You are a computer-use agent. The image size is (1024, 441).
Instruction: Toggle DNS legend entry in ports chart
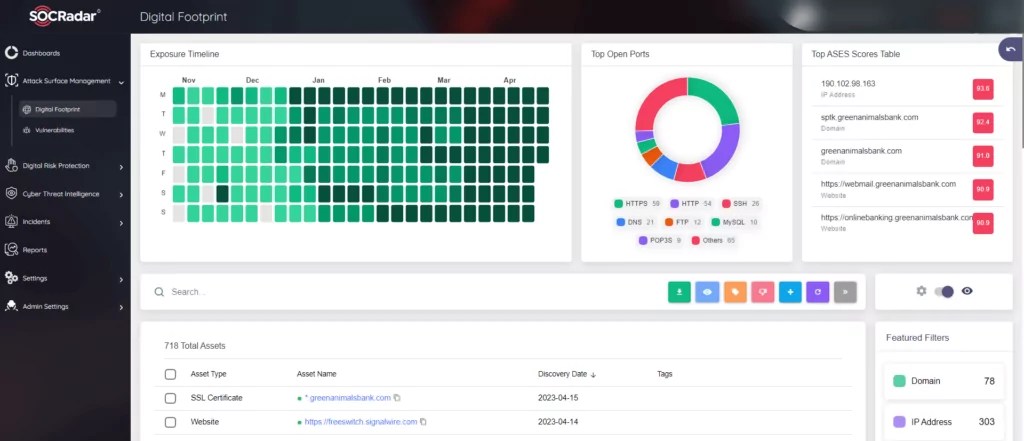tap(635, 222)
